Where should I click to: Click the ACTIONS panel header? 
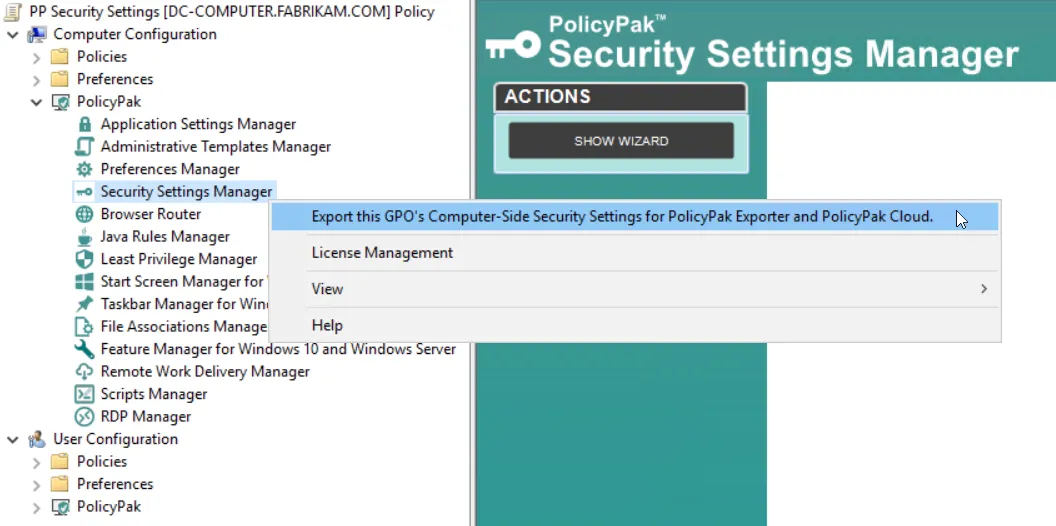[x=620, y=97]
